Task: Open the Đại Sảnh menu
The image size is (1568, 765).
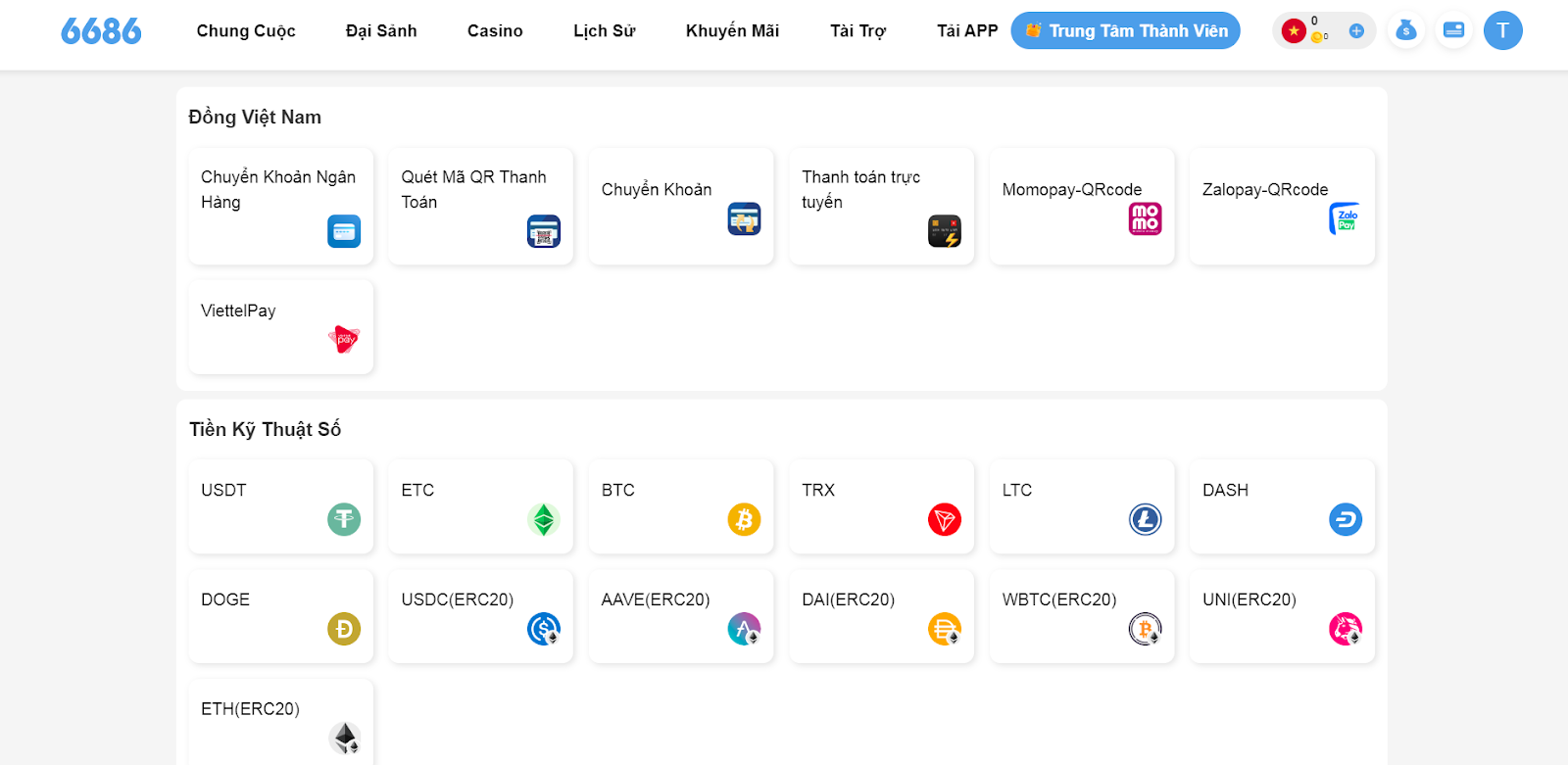Action: click(381, 31)
